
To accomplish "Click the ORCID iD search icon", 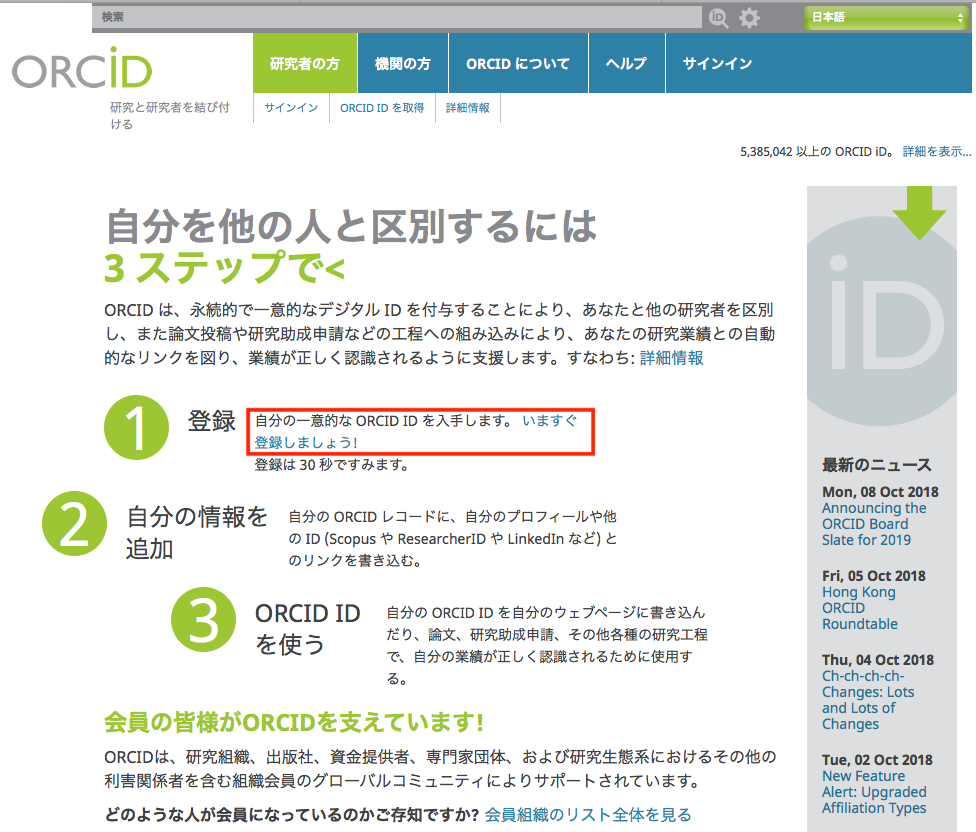I will click(718, 18).
